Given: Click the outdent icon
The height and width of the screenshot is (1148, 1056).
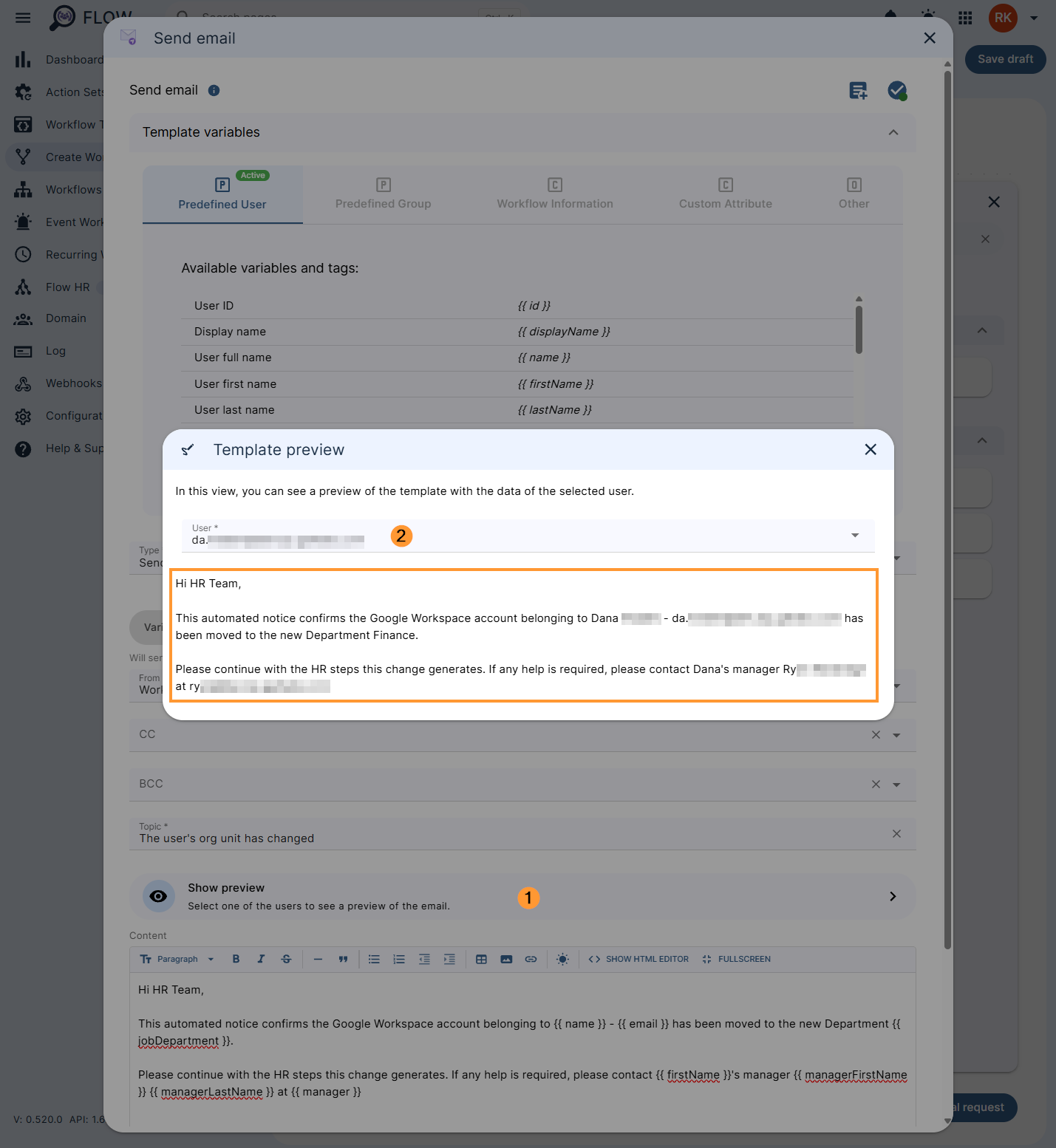Looking at the screenshot, I should point(424,959).
